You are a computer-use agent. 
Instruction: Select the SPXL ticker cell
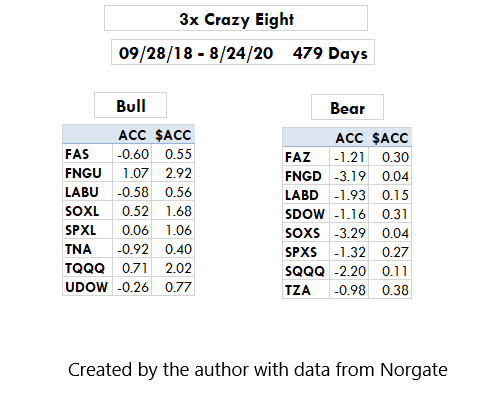click(87, 229)
